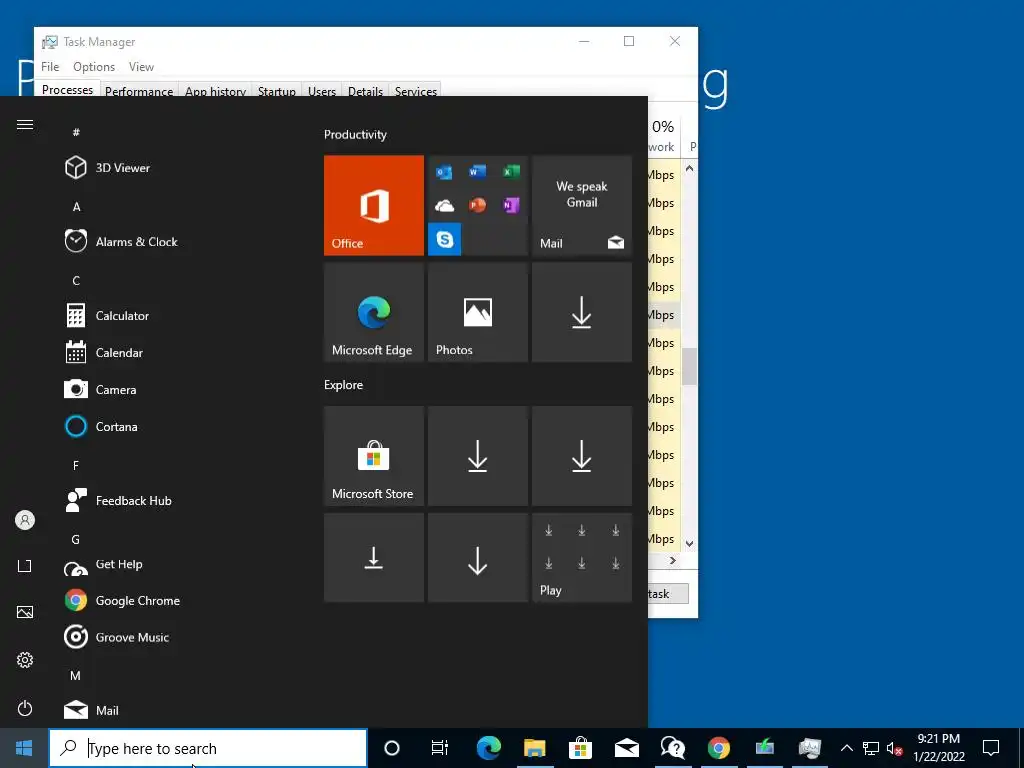
Task: Open the volume control in tray
Action: pos(894,748)
